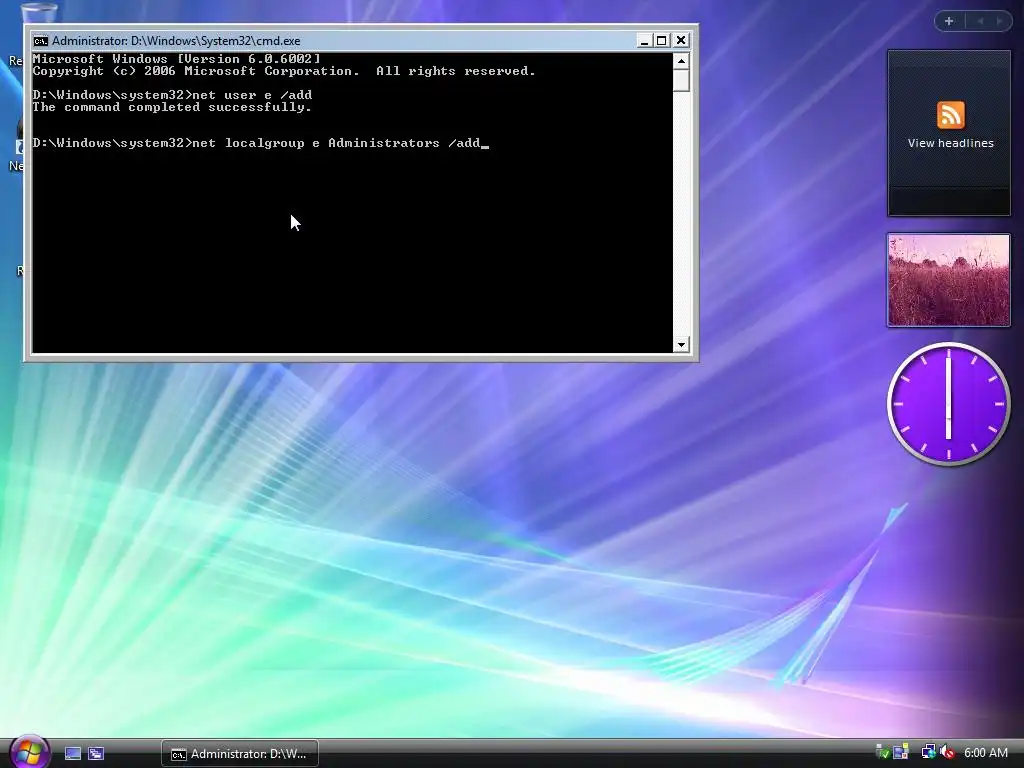Click the purple clock gadget

pyautogui.click(x=948, y=404)
